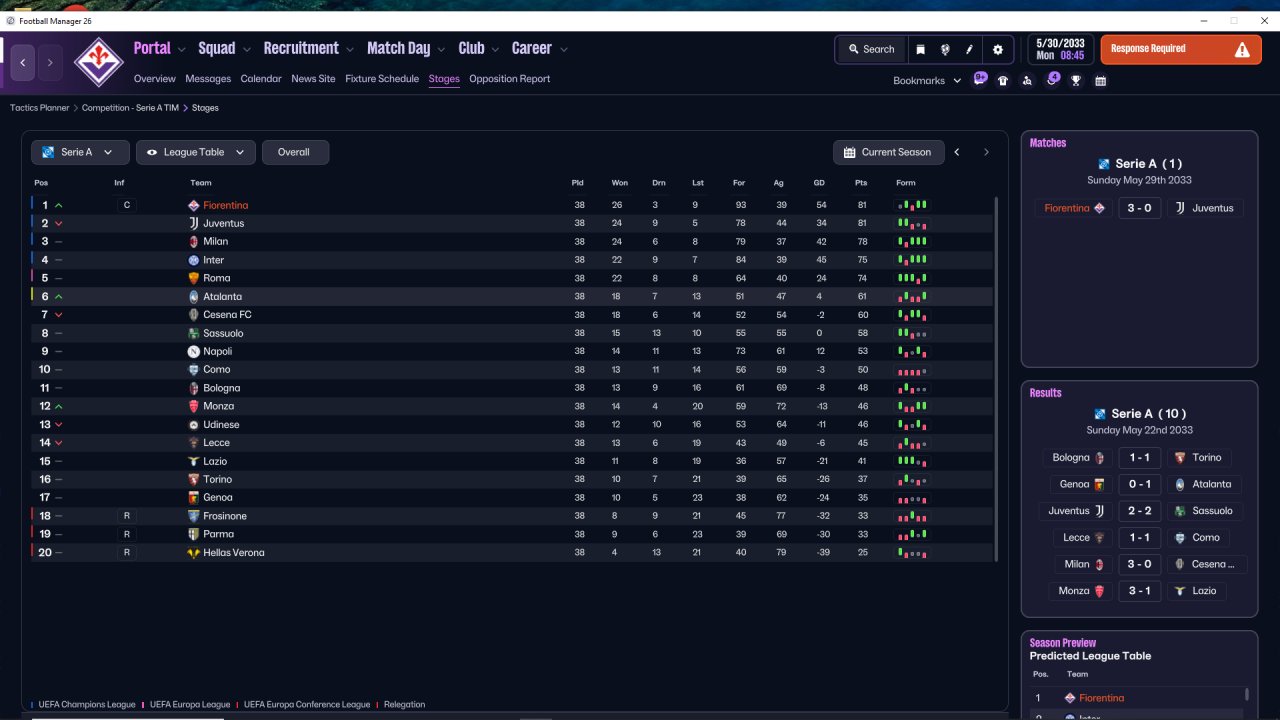
Task: Expand the Match Day menu
Action: 407,48
